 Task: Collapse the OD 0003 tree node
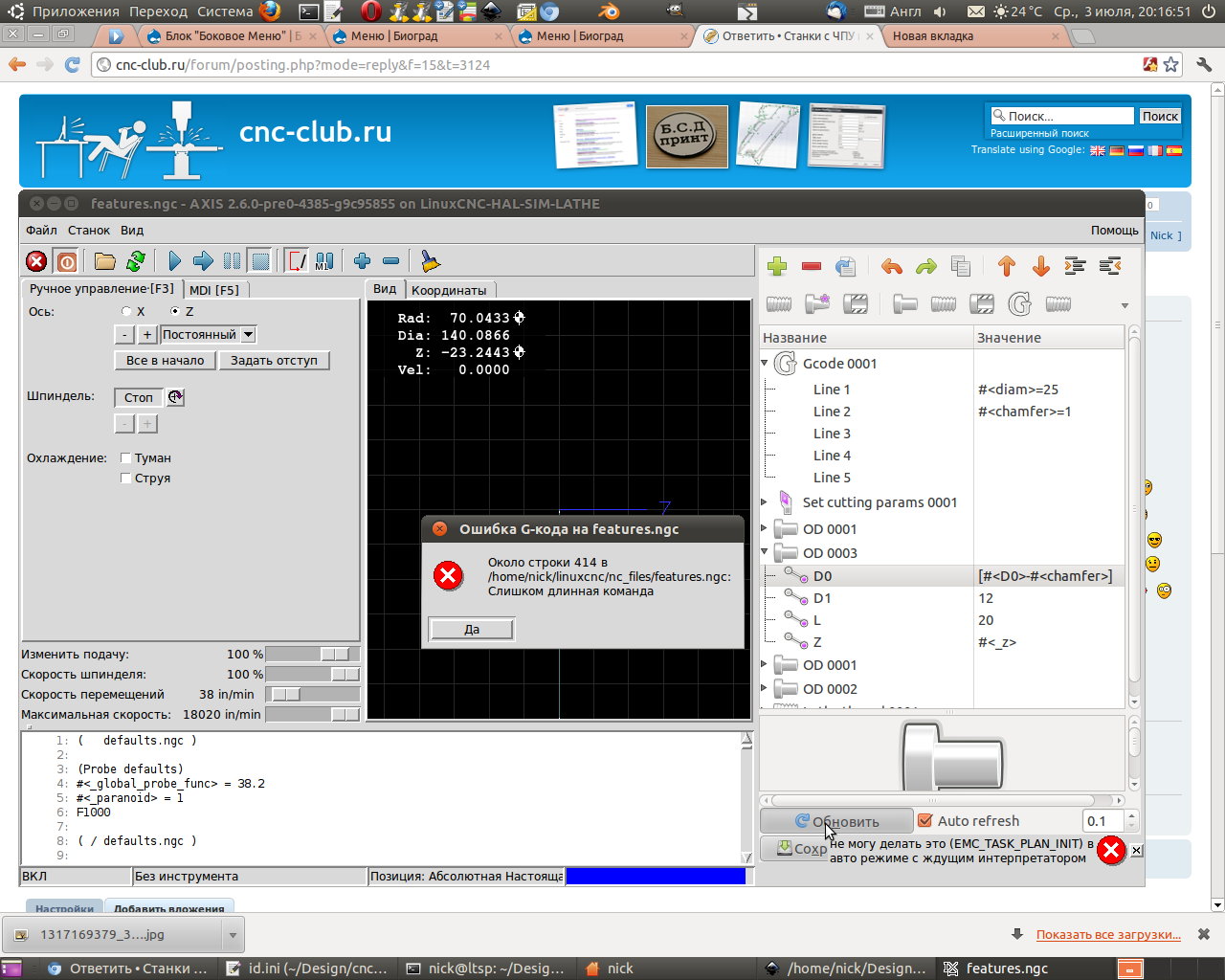coord(765,552)
